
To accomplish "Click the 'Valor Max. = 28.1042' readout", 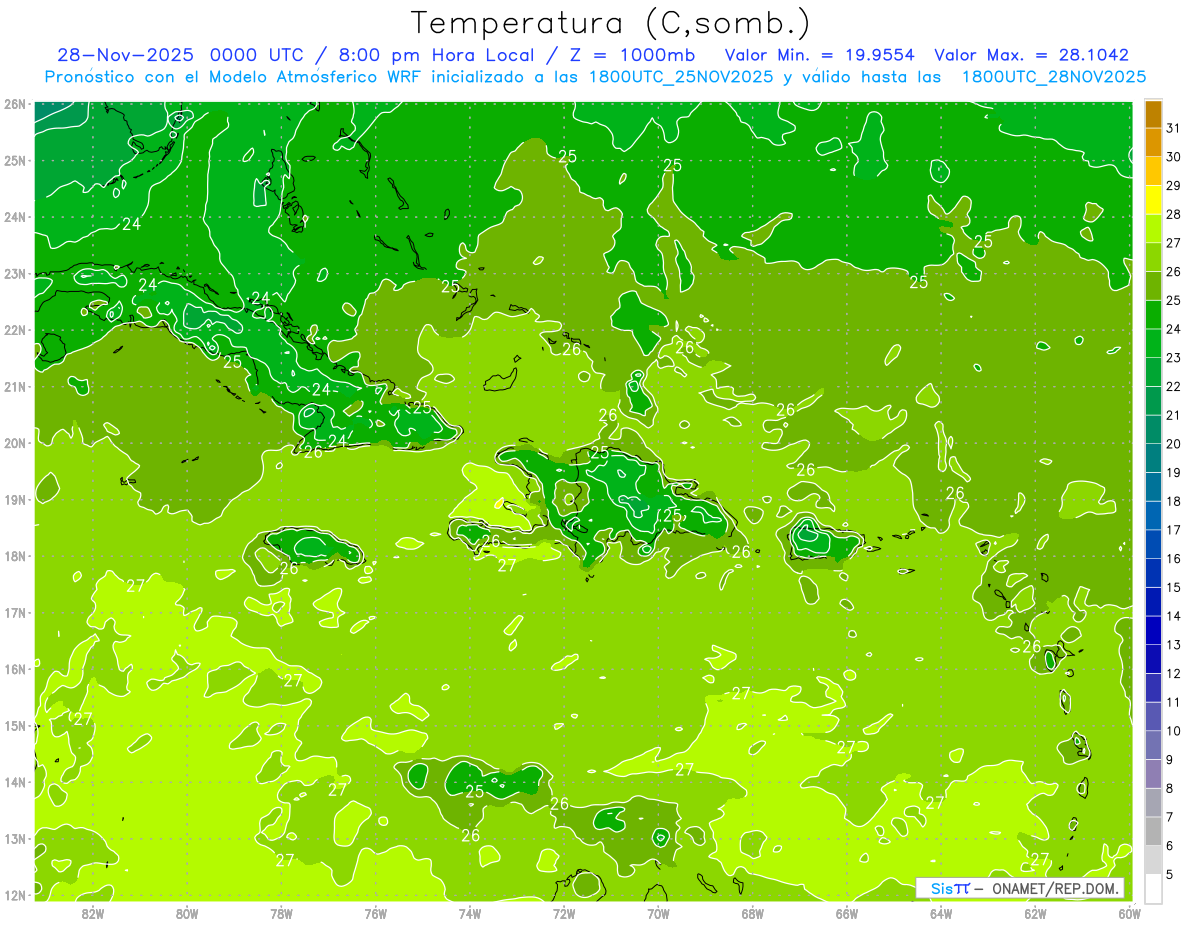I will coord(1031,55).
